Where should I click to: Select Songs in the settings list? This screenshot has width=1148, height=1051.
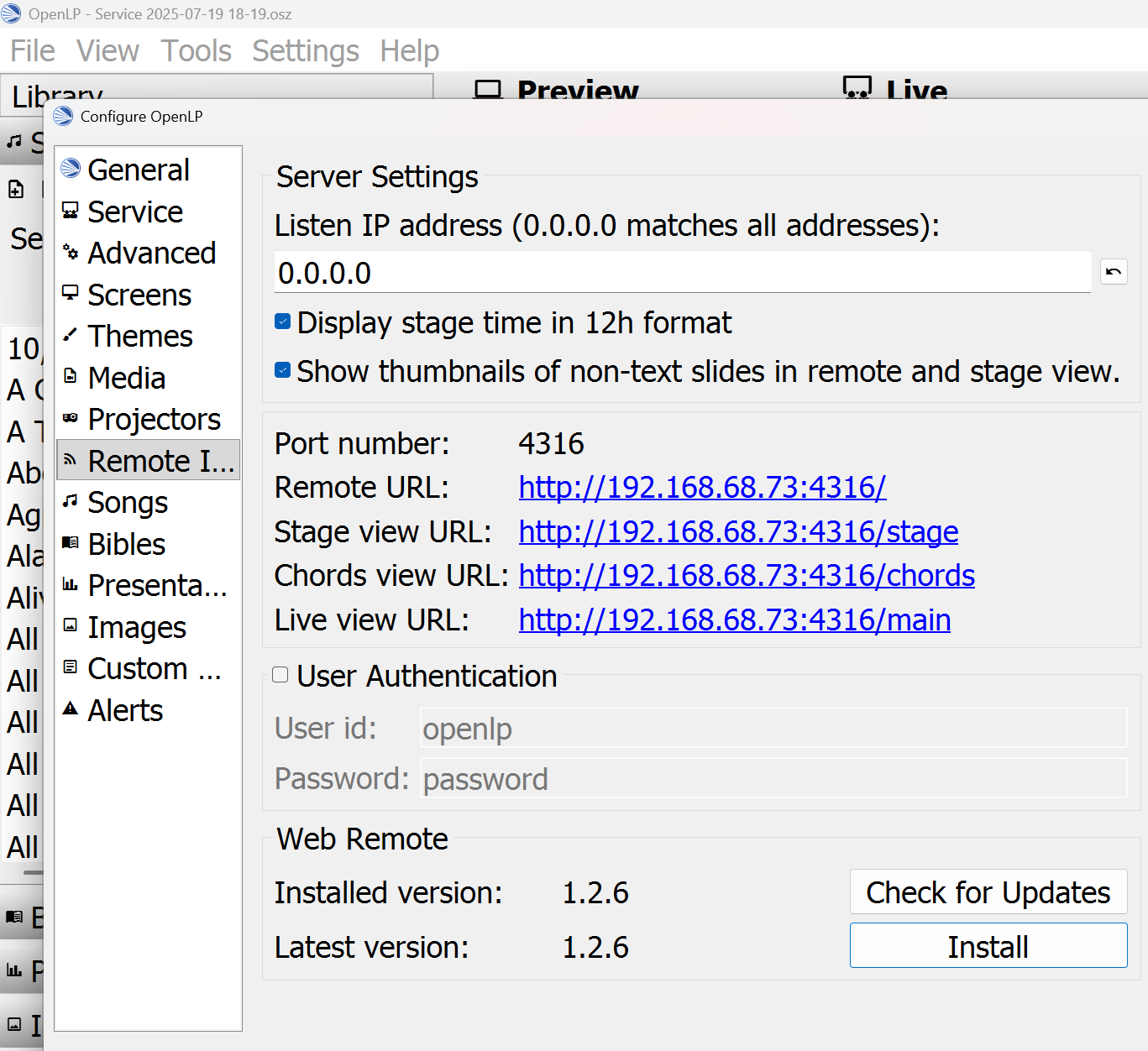click(128, 502)
